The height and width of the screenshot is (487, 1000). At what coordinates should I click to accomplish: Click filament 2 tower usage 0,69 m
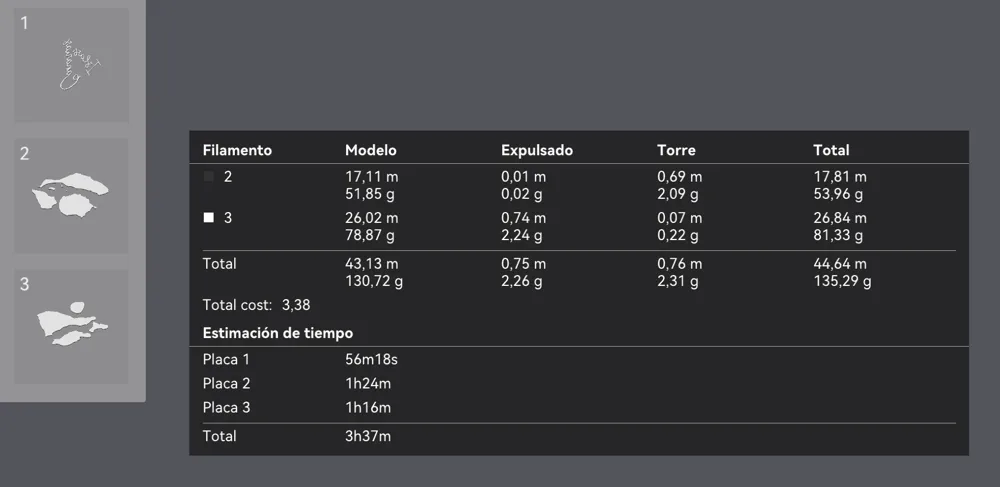(x=680, y=177)
